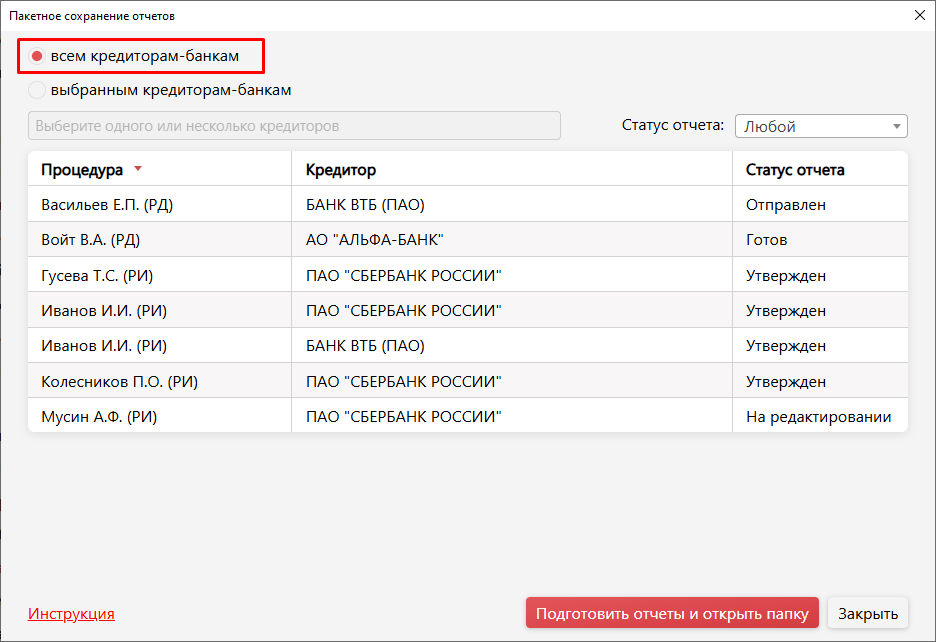Sort by the 'Статус отчета' column header
936x642 pixels.
coord(795,170)
